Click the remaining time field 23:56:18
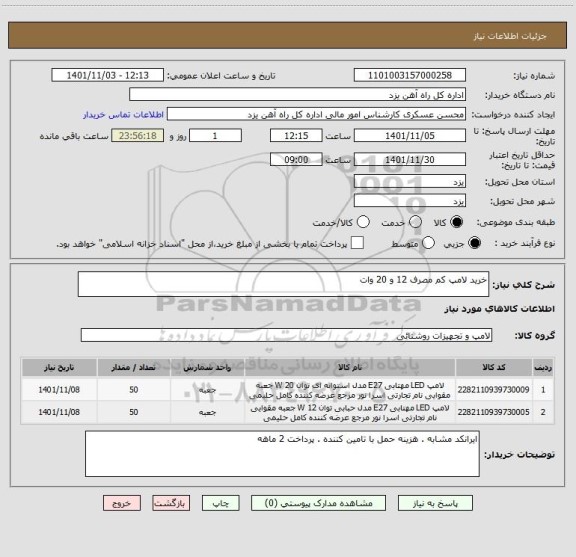 pyautogui.click(x=138, y=135)
